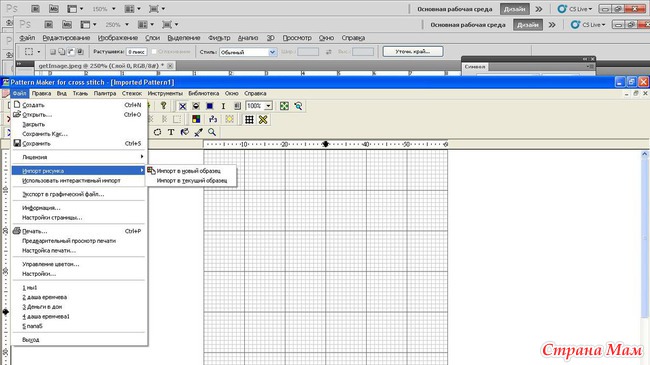This screenshot has width=650, height=365.
Task: Enable solid blue square color view
Action: point(210,106)
